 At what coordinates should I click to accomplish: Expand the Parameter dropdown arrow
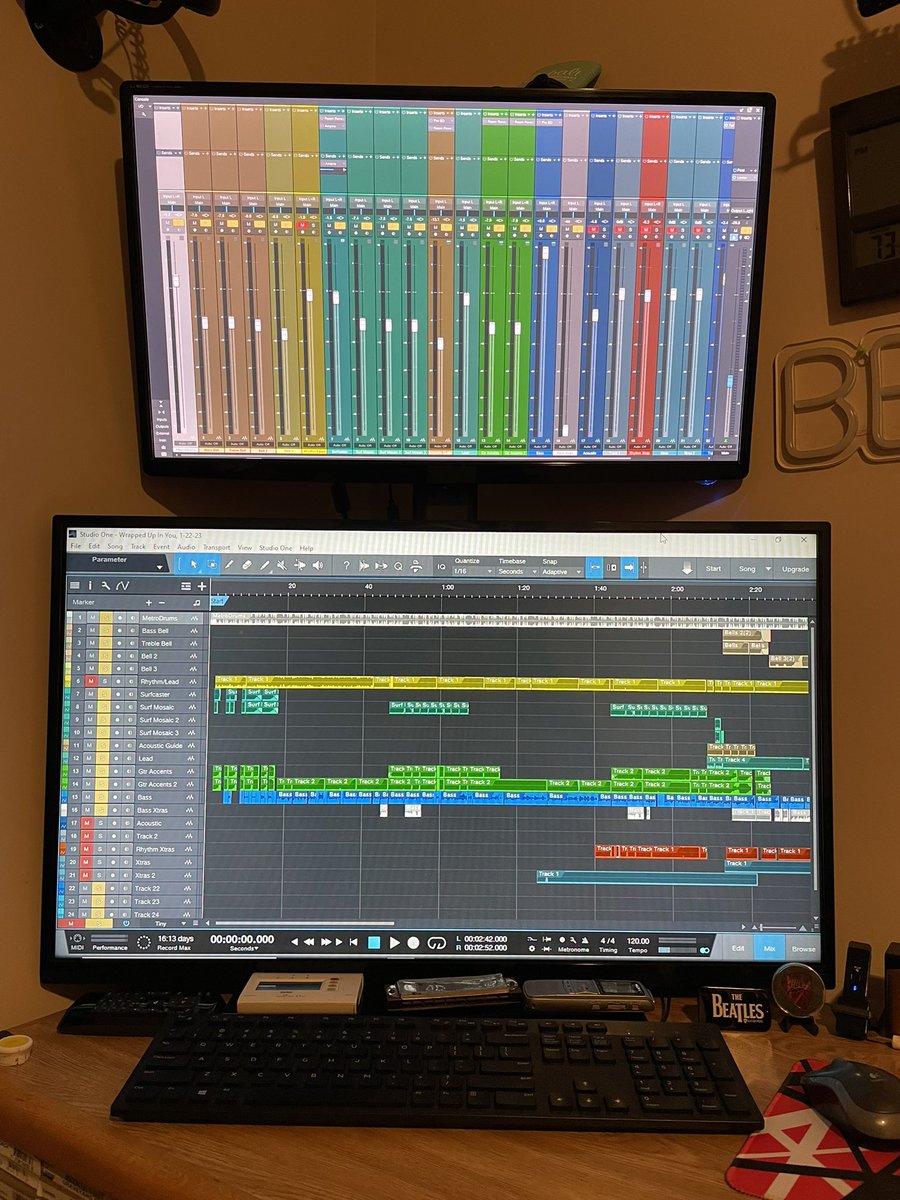[x=160, y=568]
